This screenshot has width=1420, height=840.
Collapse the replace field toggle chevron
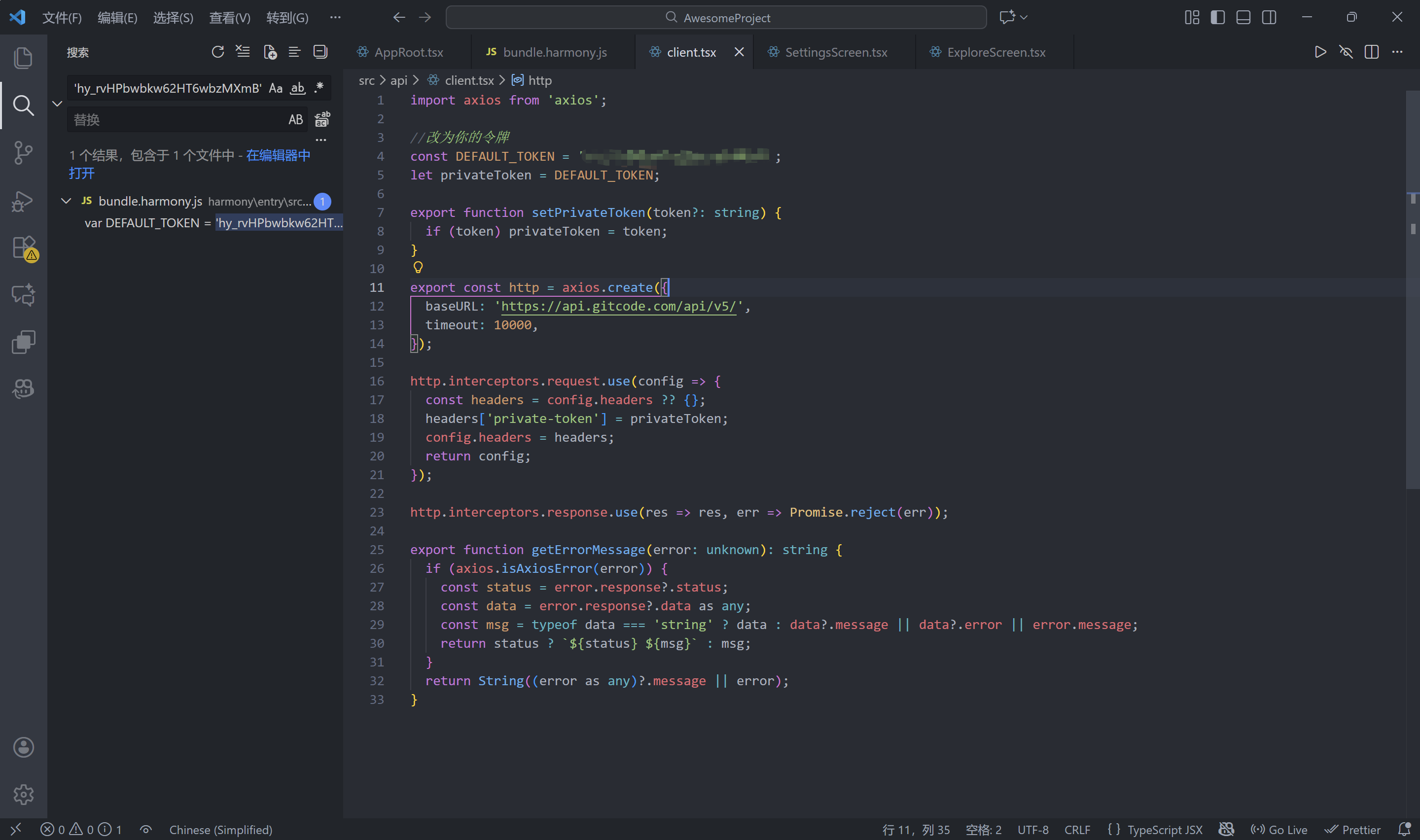coord(57,104)
